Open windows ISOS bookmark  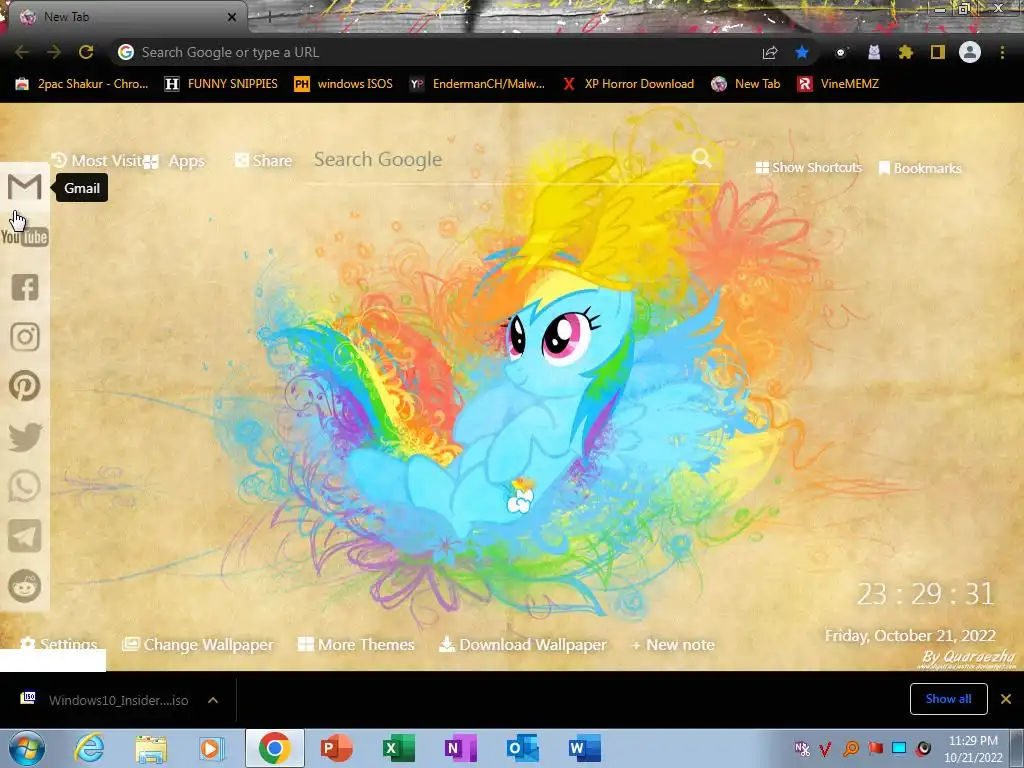click(344, 84)
